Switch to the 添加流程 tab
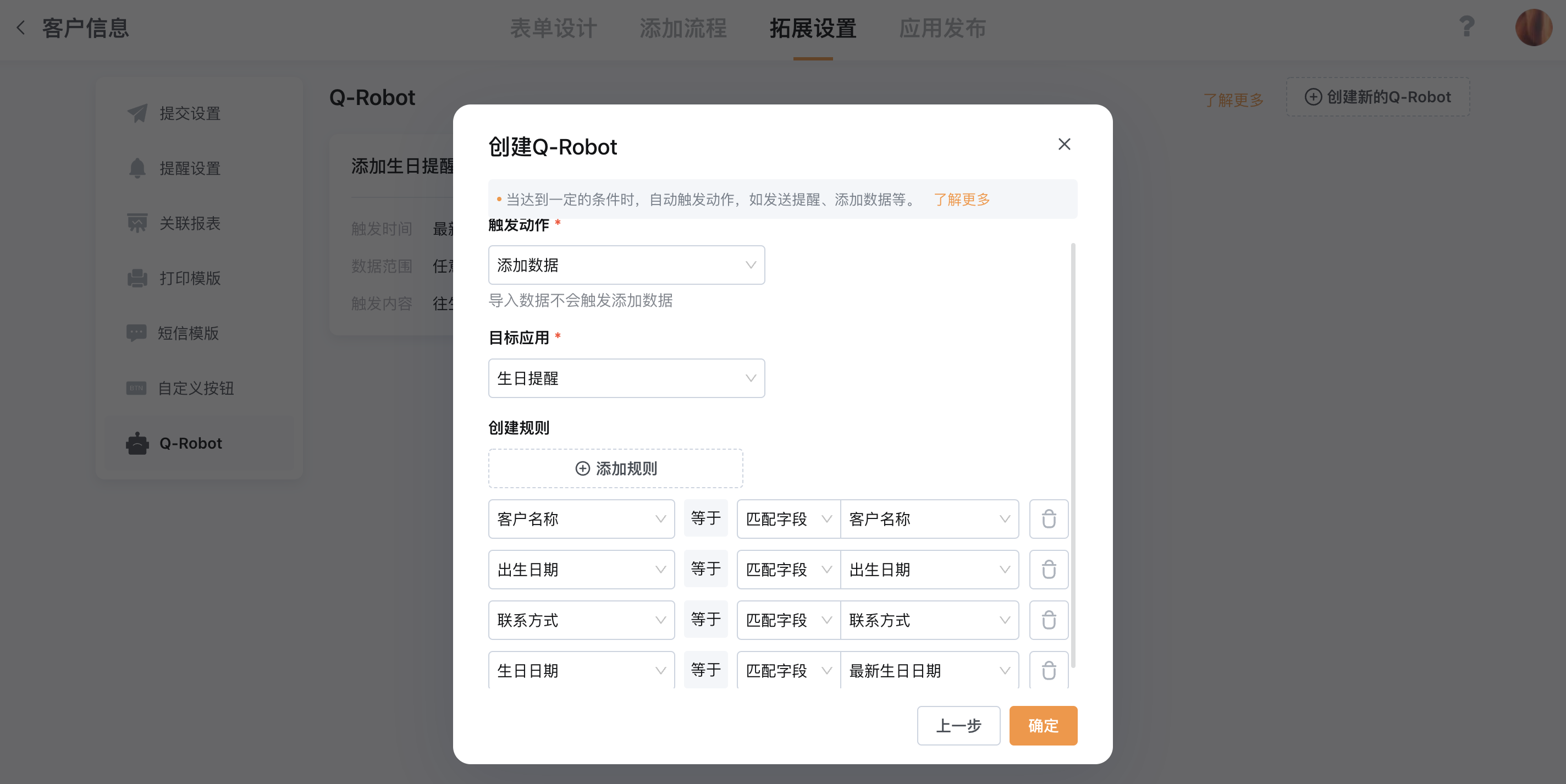 [x=683, y=28]
